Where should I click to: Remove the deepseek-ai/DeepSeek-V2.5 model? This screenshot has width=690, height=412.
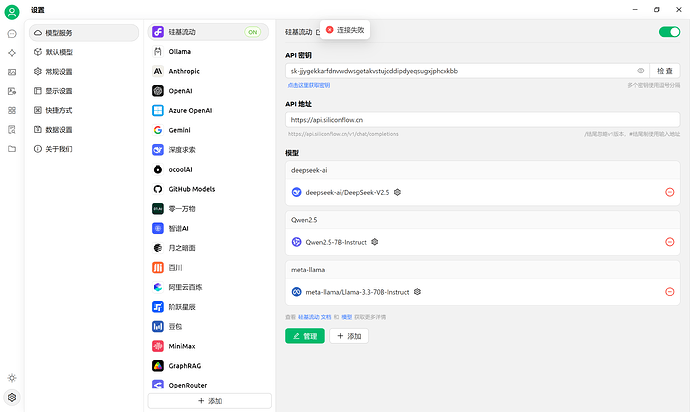coord(669,192)
